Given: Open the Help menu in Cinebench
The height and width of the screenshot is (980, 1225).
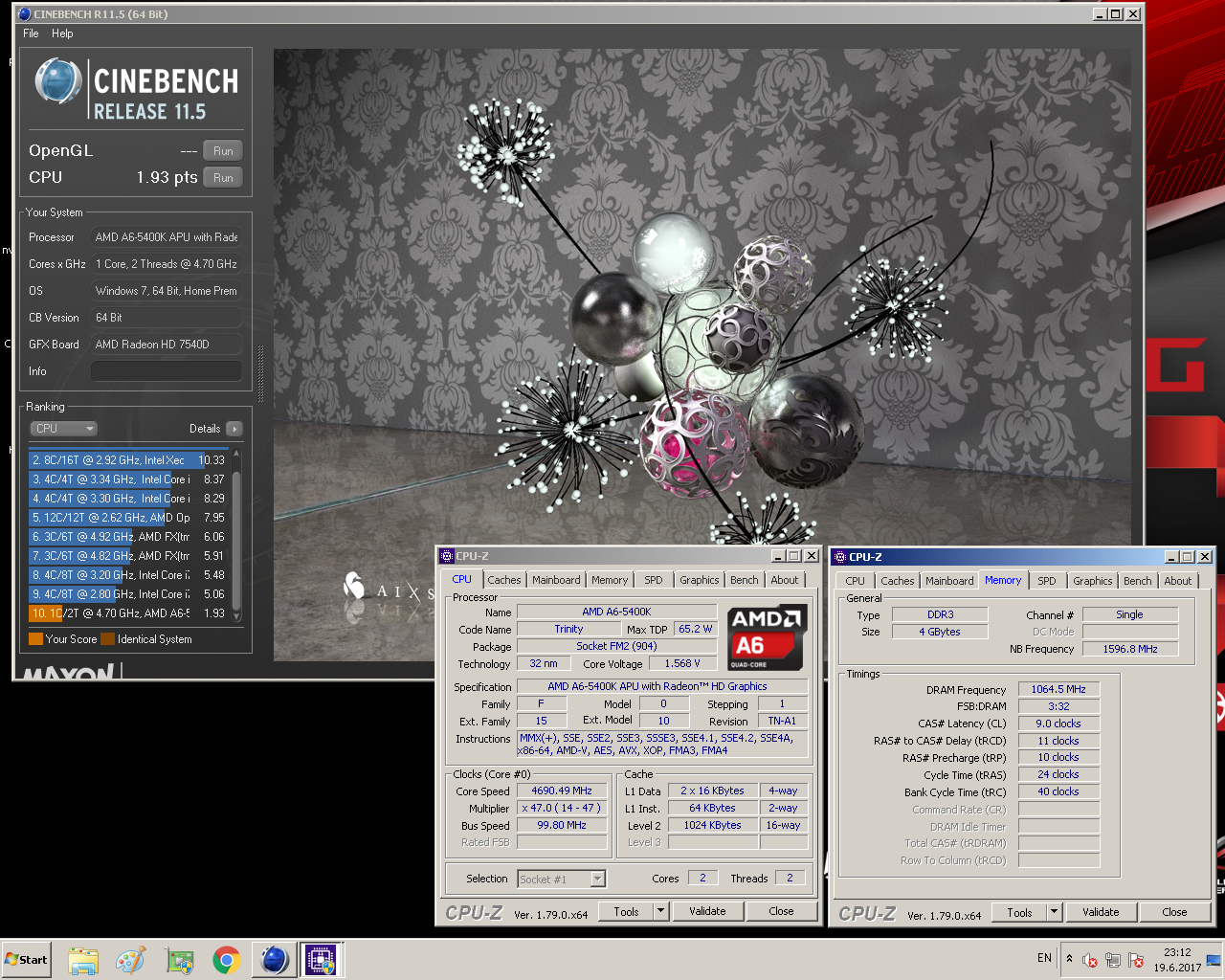Looking at the screenshot, I should pos(62,33).
